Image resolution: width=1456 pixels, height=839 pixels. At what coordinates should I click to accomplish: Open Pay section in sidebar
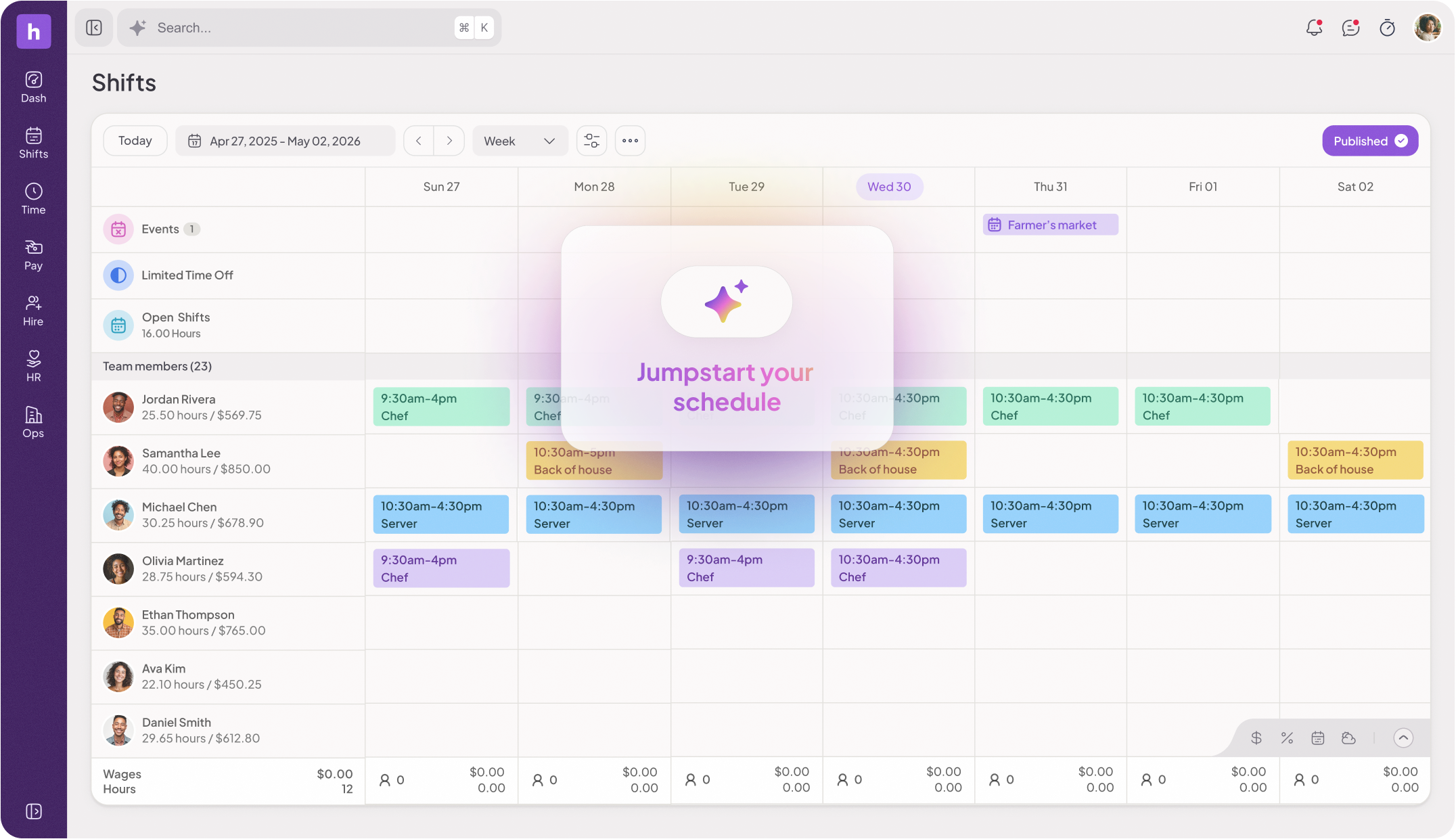pos(34,255)
